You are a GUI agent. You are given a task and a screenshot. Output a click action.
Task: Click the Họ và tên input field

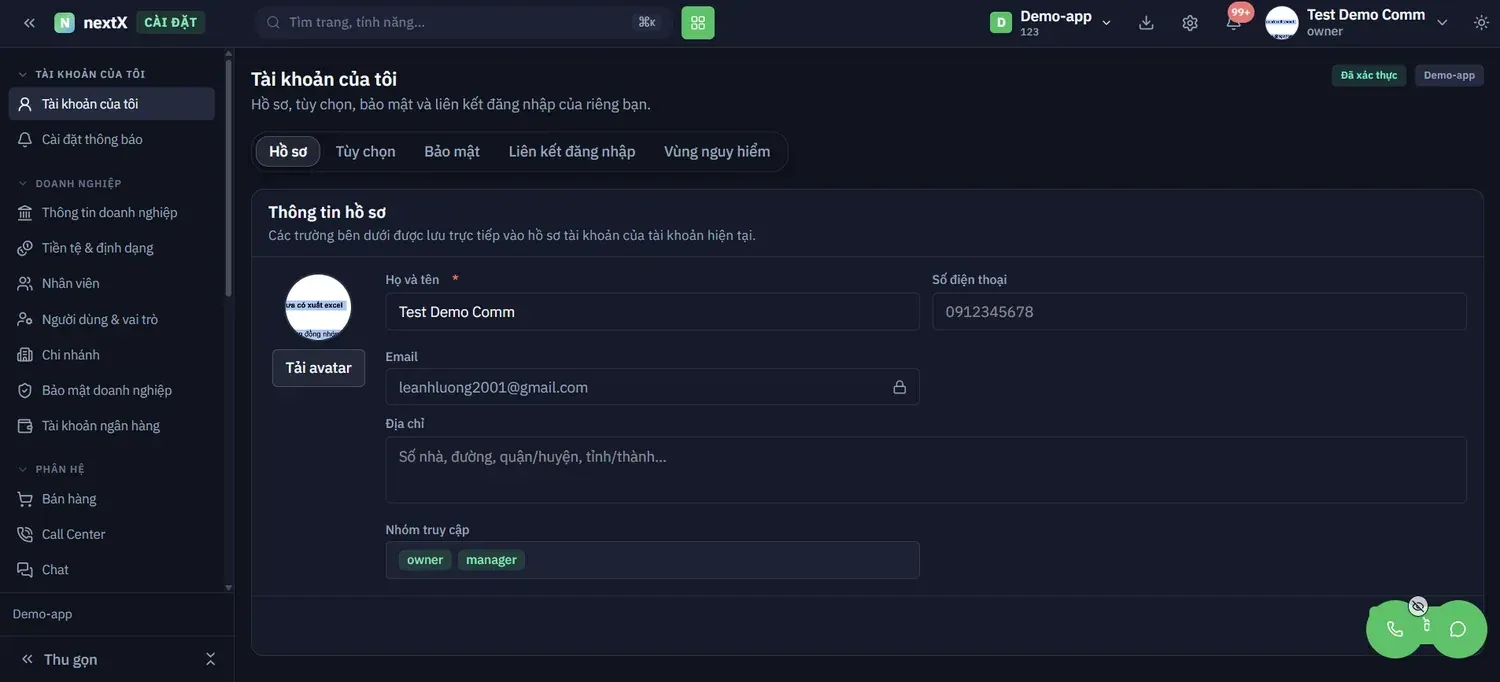(652, 312)
